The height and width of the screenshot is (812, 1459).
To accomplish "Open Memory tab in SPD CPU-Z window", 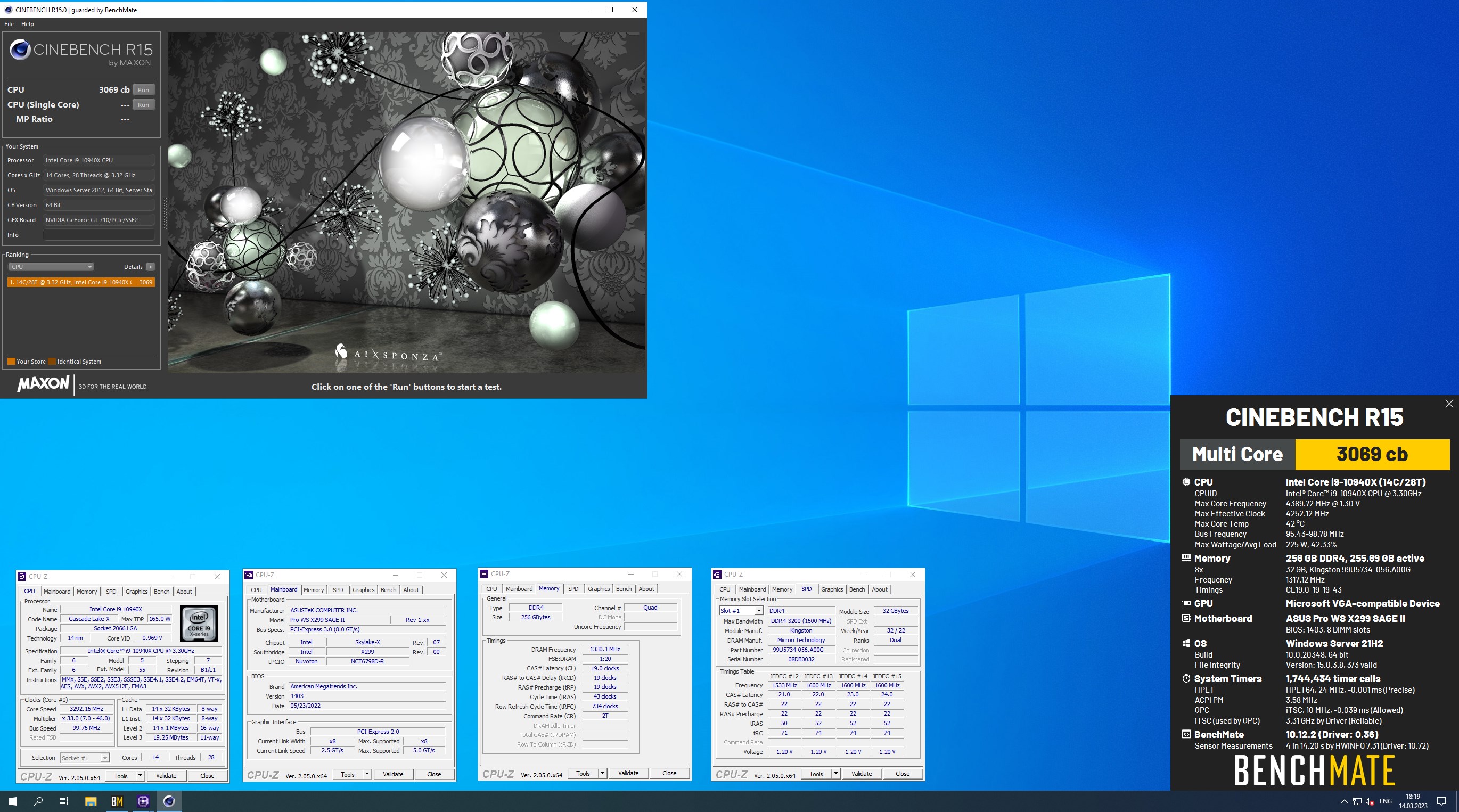I will pos(782,589).
